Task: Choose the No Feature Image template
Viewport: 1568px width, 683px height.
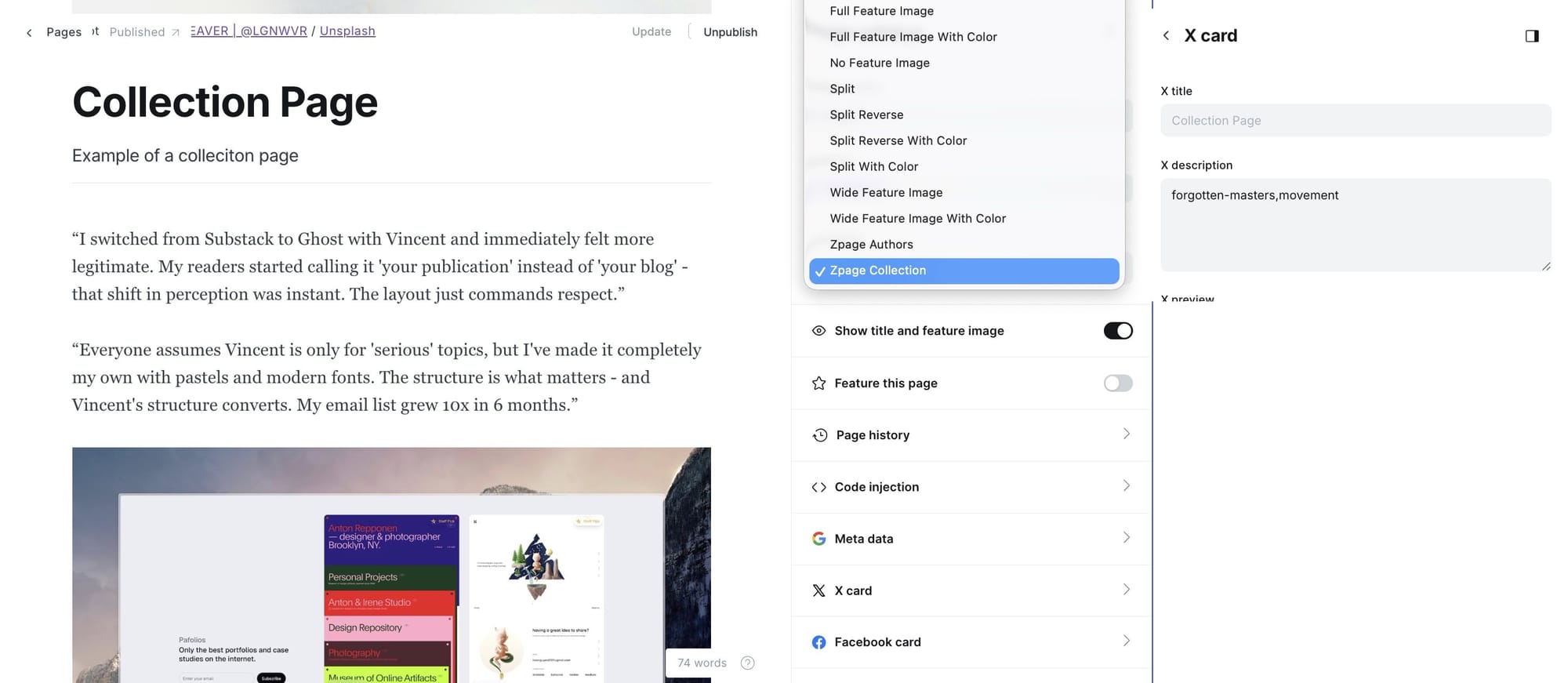Action: [964, 63]
